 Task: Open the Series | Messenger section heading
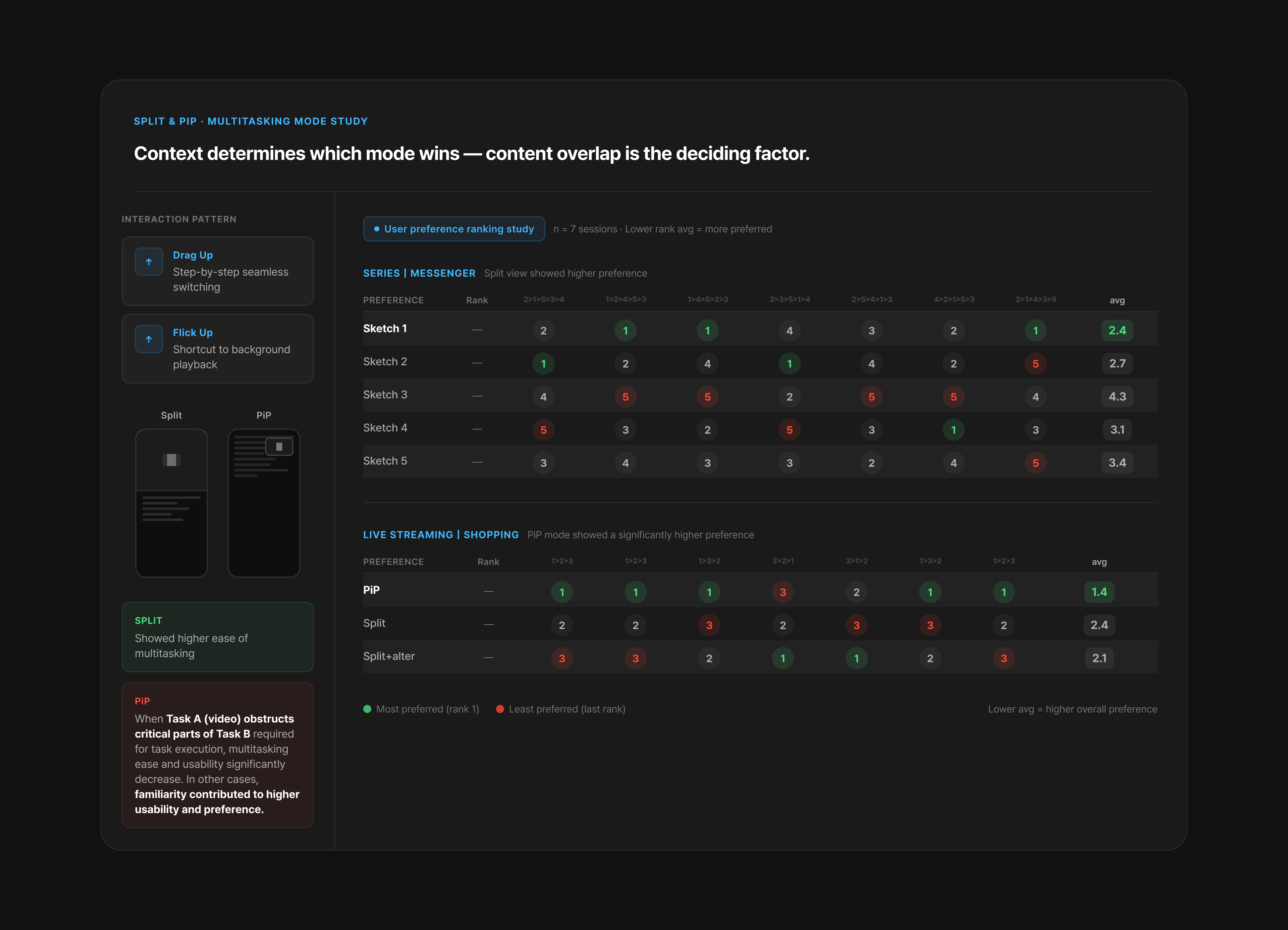click(x=419, y=273)
